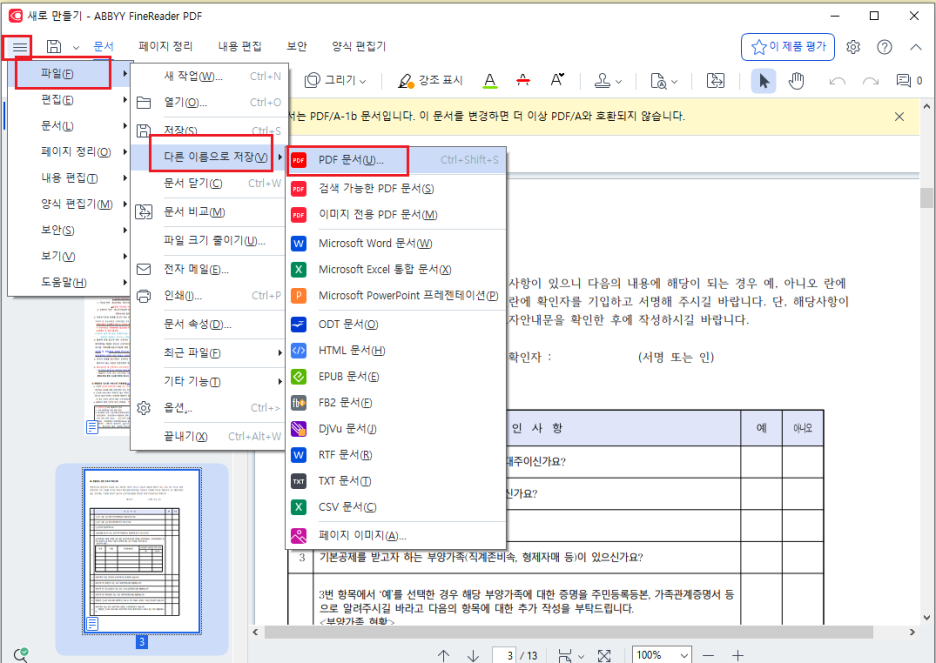Select the insert text caret tool
936x663 pixels.
coord(557,81)
